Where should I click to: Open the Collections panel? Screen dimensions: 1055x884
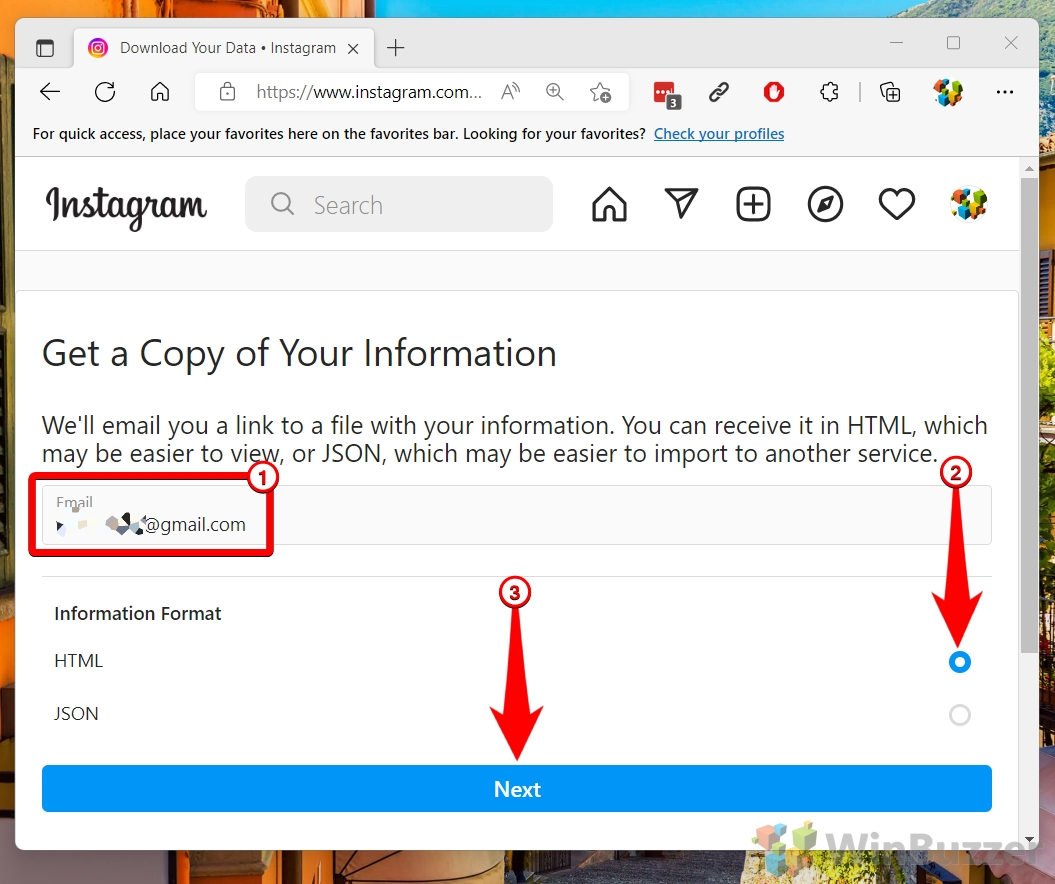(890, 91)
